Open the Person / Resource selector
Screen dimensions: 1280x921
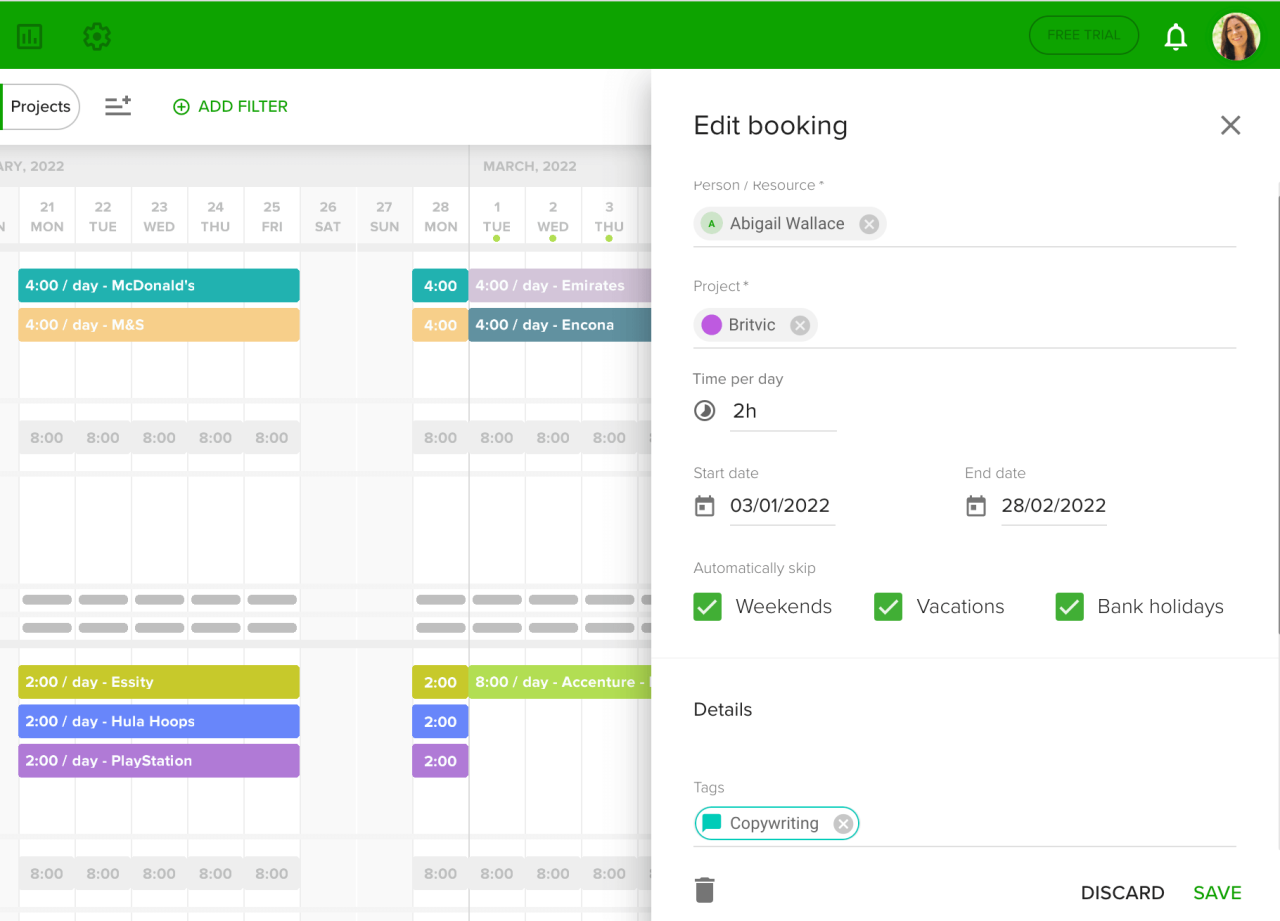(789, 223)
